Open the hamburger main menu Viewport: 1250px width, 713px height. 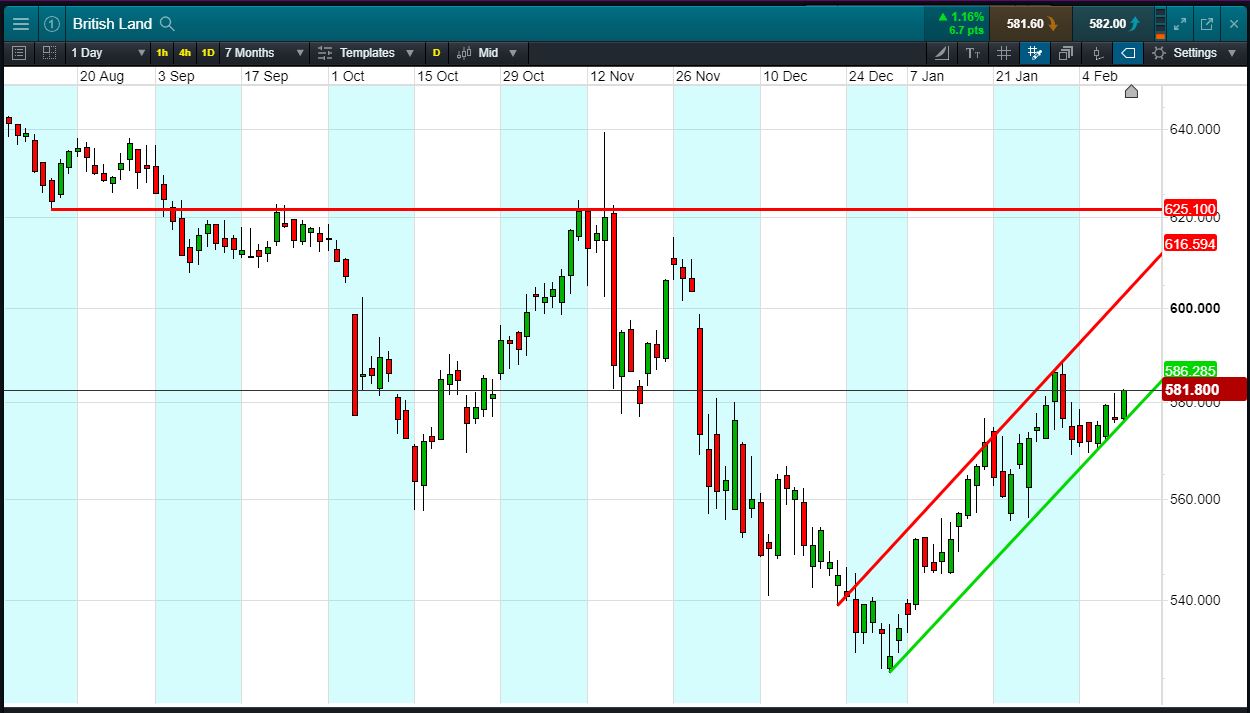tap(21, 24)
